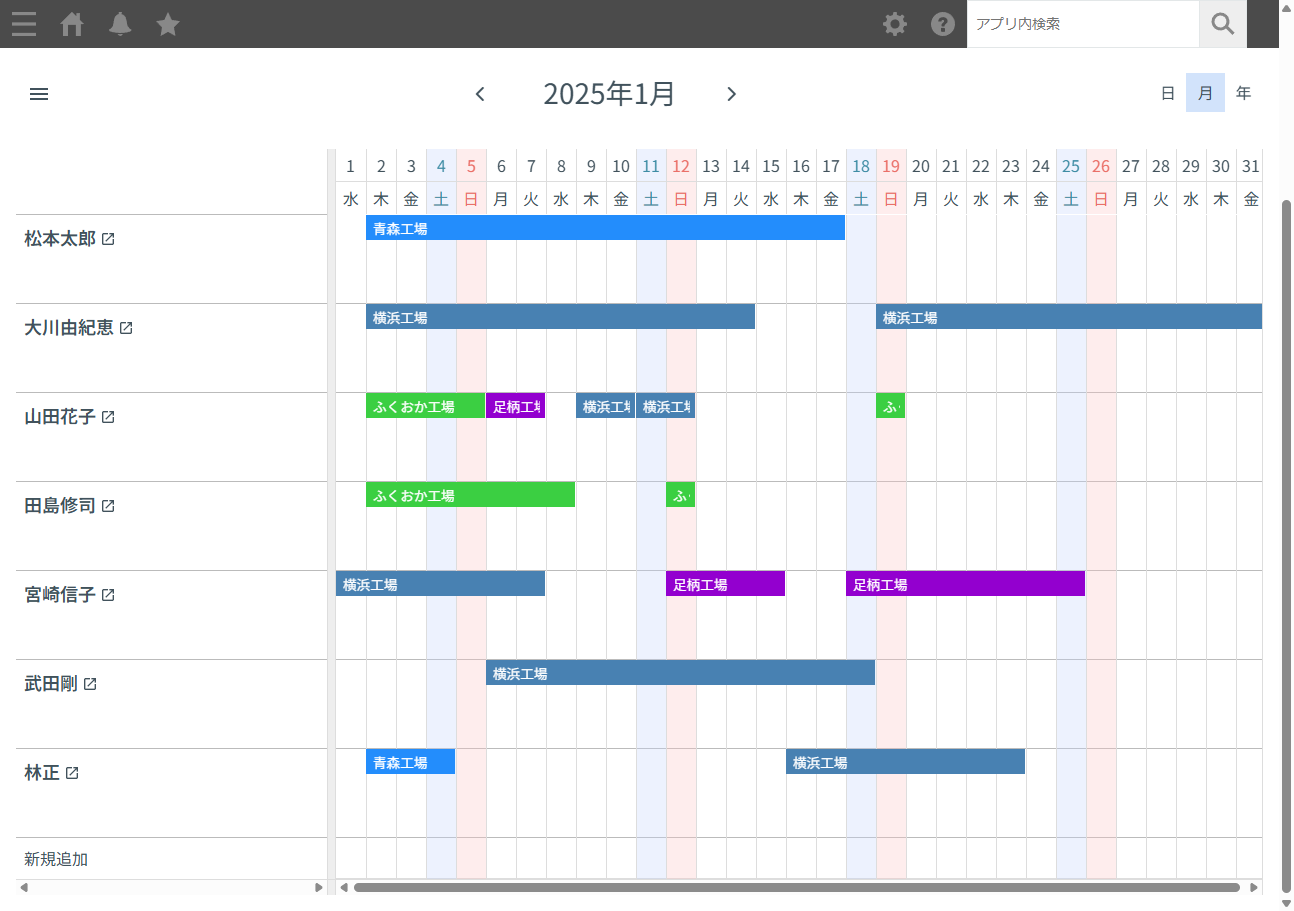Image resolution: width=1294 pixels, height=911 pixels.
Task: Toggle the calendar side menu icon
Action: [x=39, y=94]
